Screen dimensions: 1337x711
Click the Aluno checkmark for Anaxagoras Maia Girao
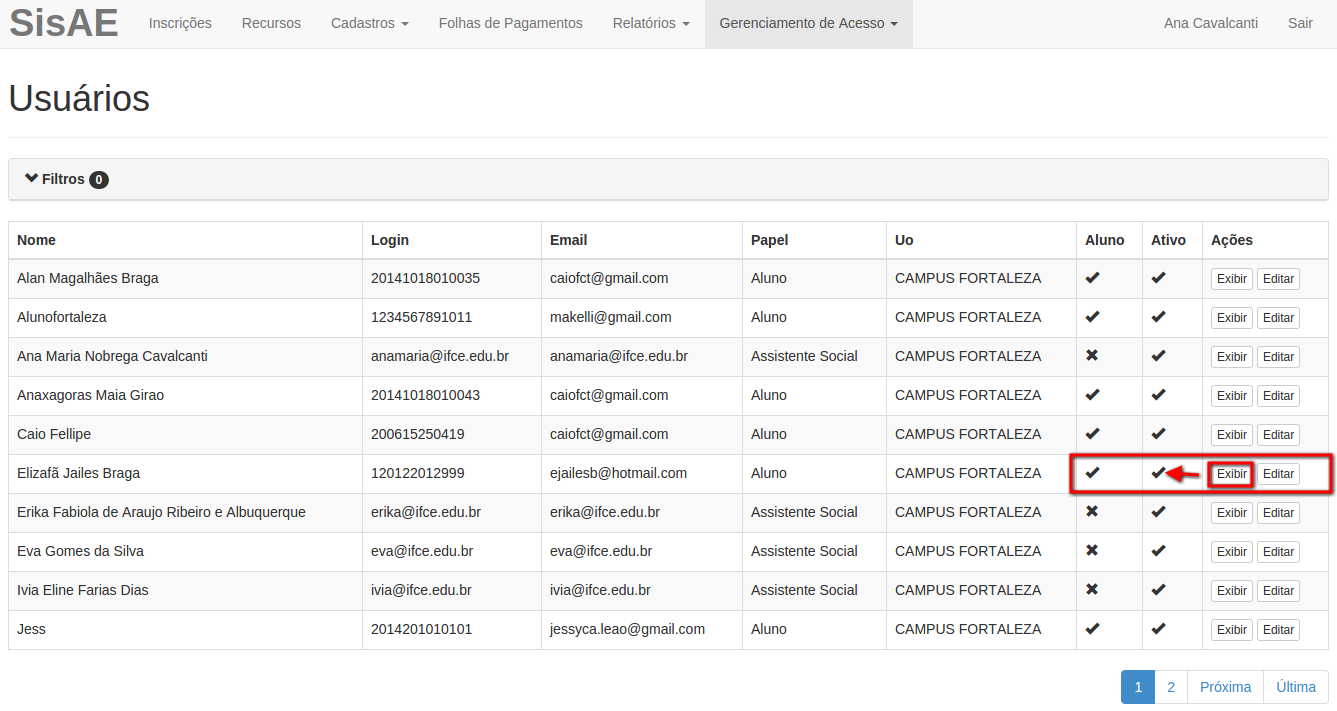pyautogui.click(x=1092, y=395)
